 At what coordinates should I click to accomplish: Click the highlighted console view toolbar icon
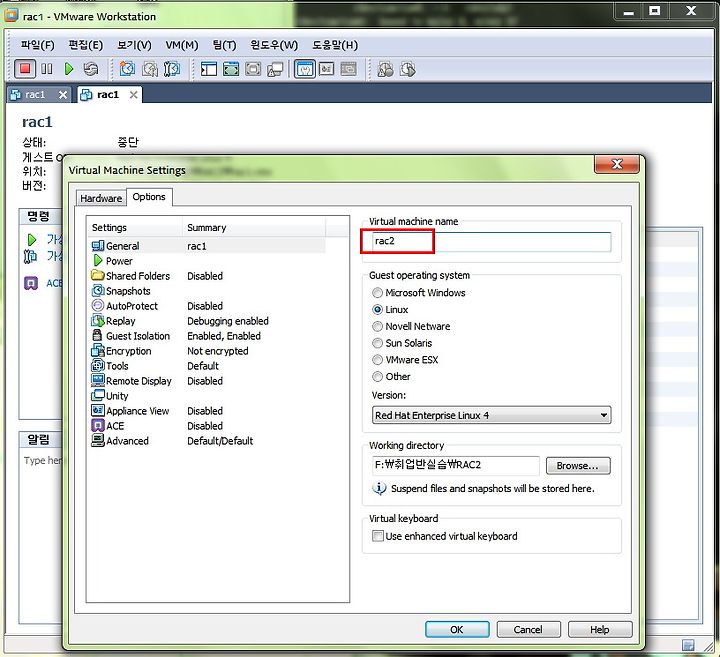click(x=304, y=69)
